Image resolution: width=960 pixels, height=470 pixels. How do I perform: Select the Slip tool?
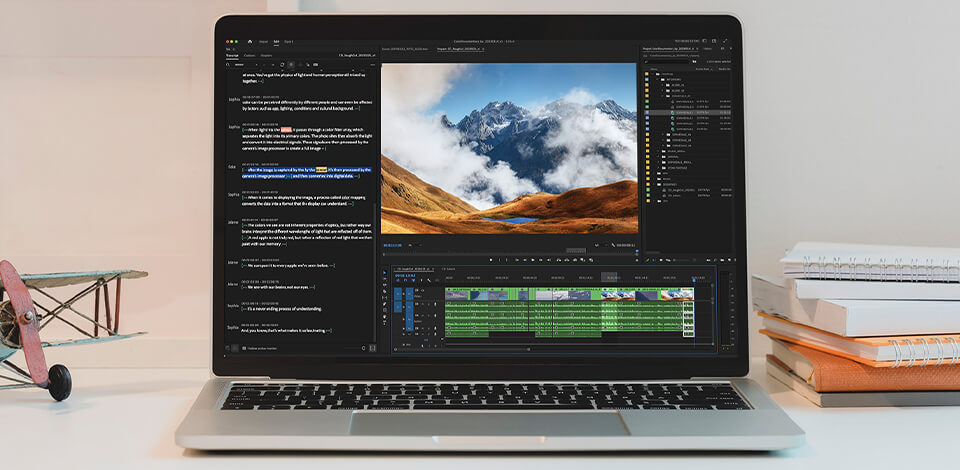(384, 297)
